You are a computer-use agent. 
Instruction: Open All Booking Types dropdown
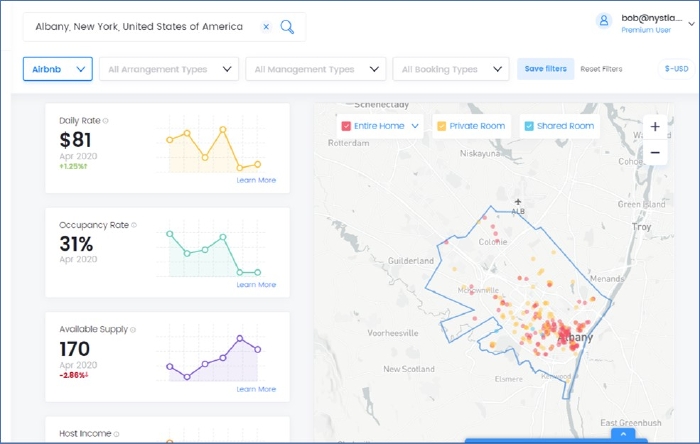click(451, 69)
